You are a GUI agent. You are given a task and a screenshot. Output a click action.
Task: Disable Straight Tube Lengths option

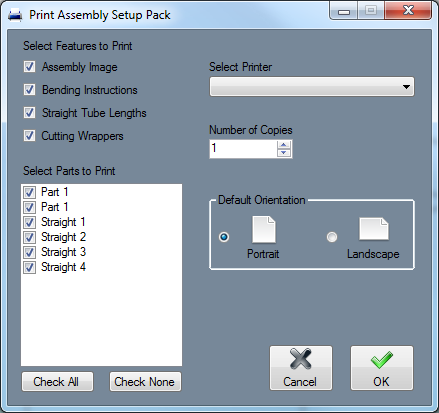point(29,113)
